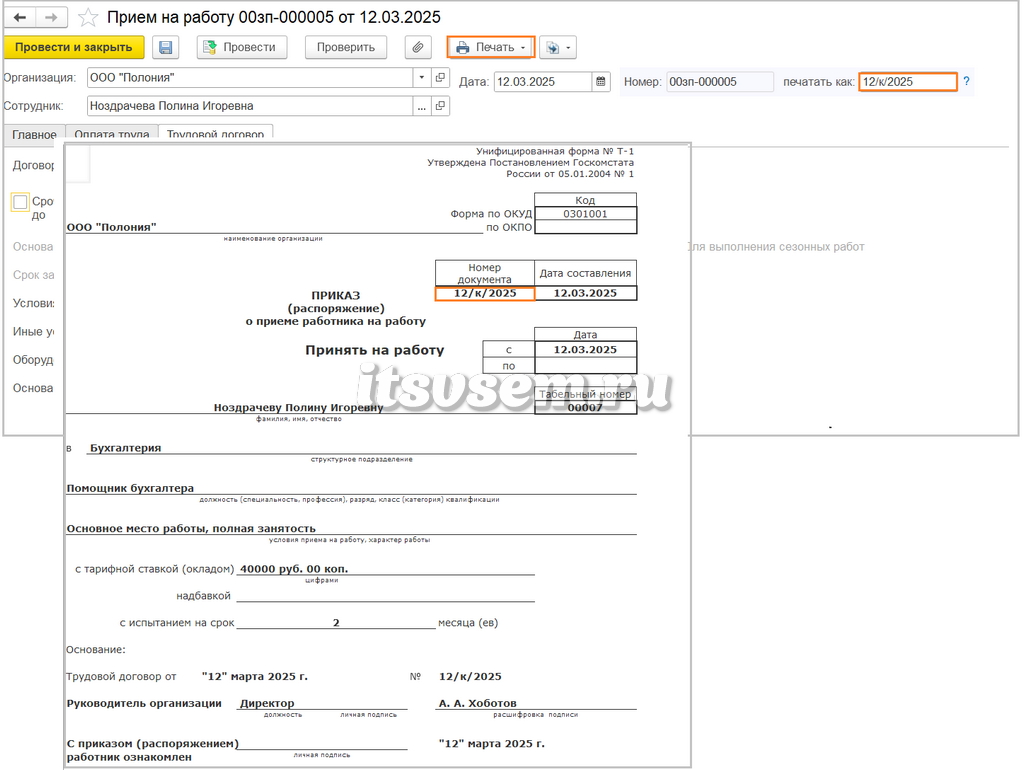The height and width of the screenshot is (770, 1024).
Task: Open the calendar picker next to Дата
Action: (601, 82)
